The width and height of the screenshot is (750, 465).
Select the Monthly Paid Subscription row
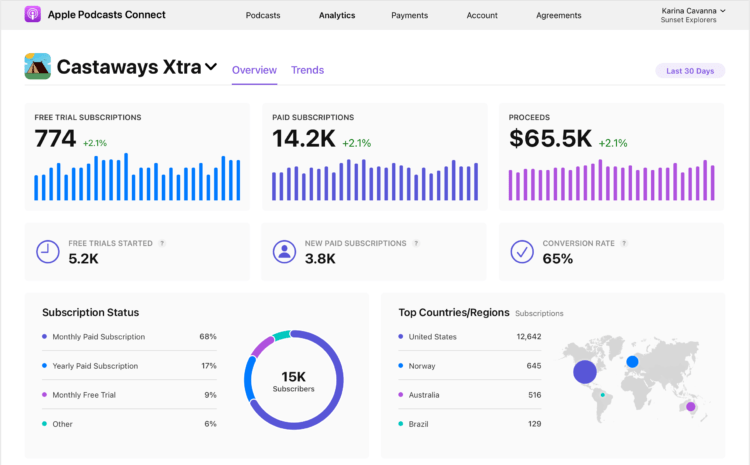click(129, 336)
